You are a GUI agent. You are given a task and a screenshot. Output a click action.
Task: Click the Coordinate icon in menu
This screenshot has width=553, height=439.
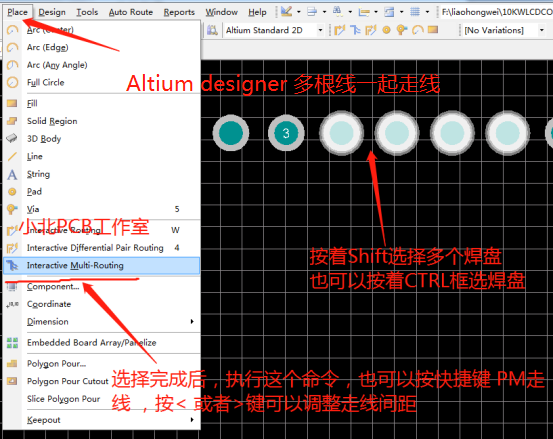click(12, 304)
